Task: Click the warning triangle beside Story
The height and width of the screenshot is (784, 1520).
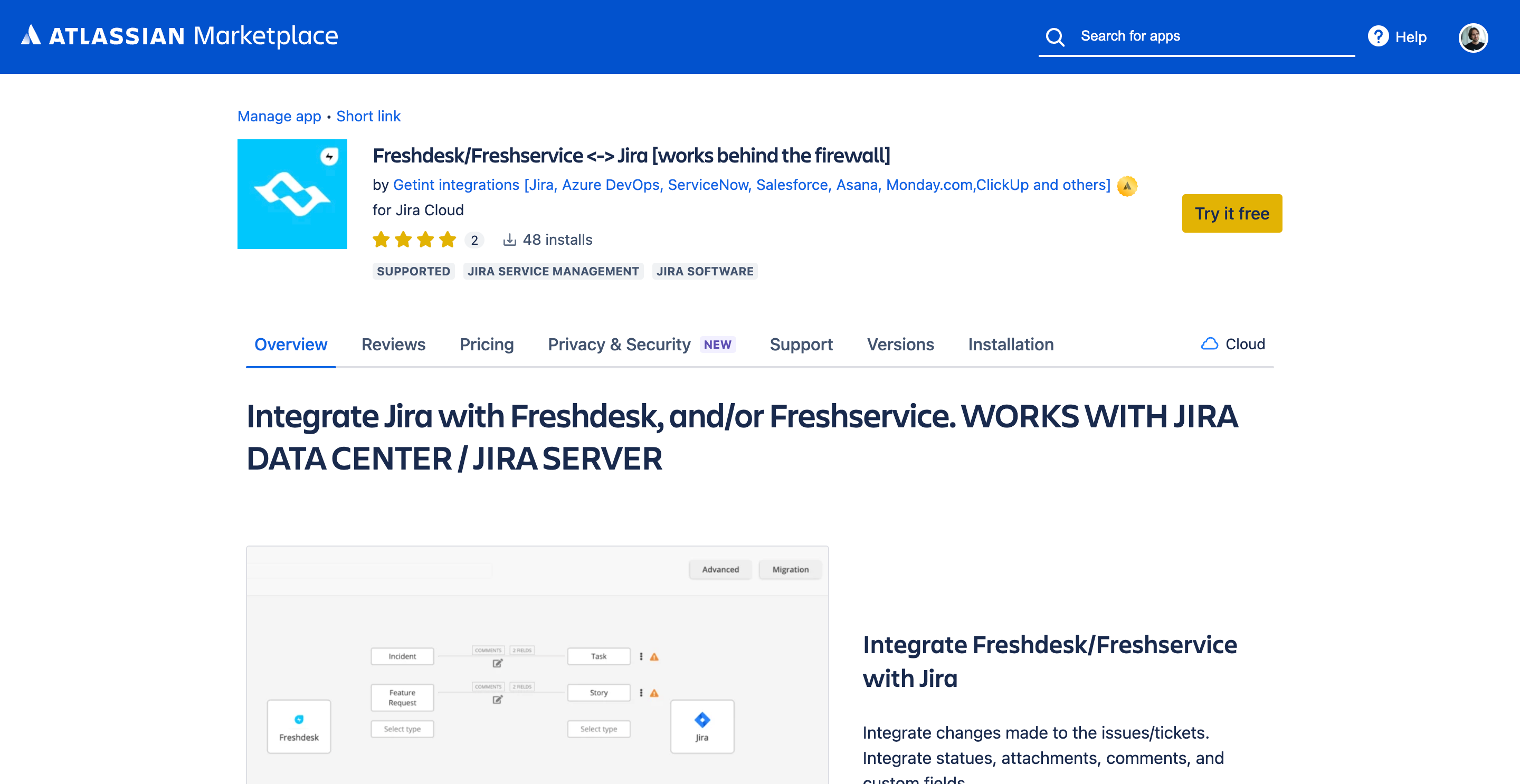Action: pos(654,693)
